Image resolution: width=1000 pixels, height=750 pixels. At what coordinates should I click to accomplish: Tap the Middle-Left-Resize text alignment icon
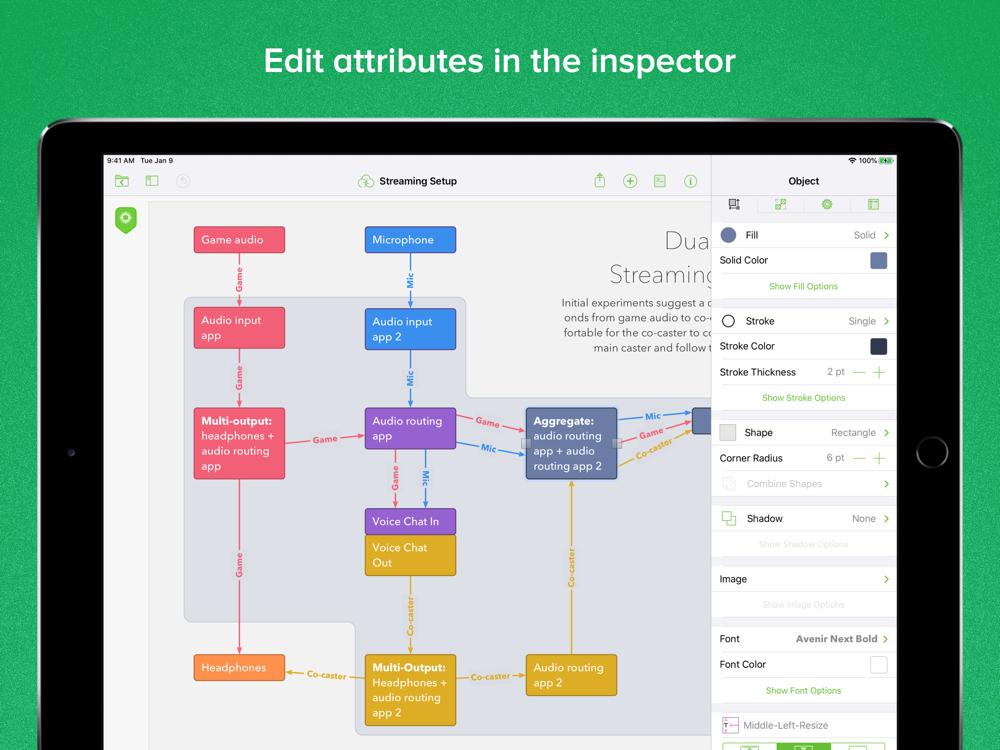[730, 725]
